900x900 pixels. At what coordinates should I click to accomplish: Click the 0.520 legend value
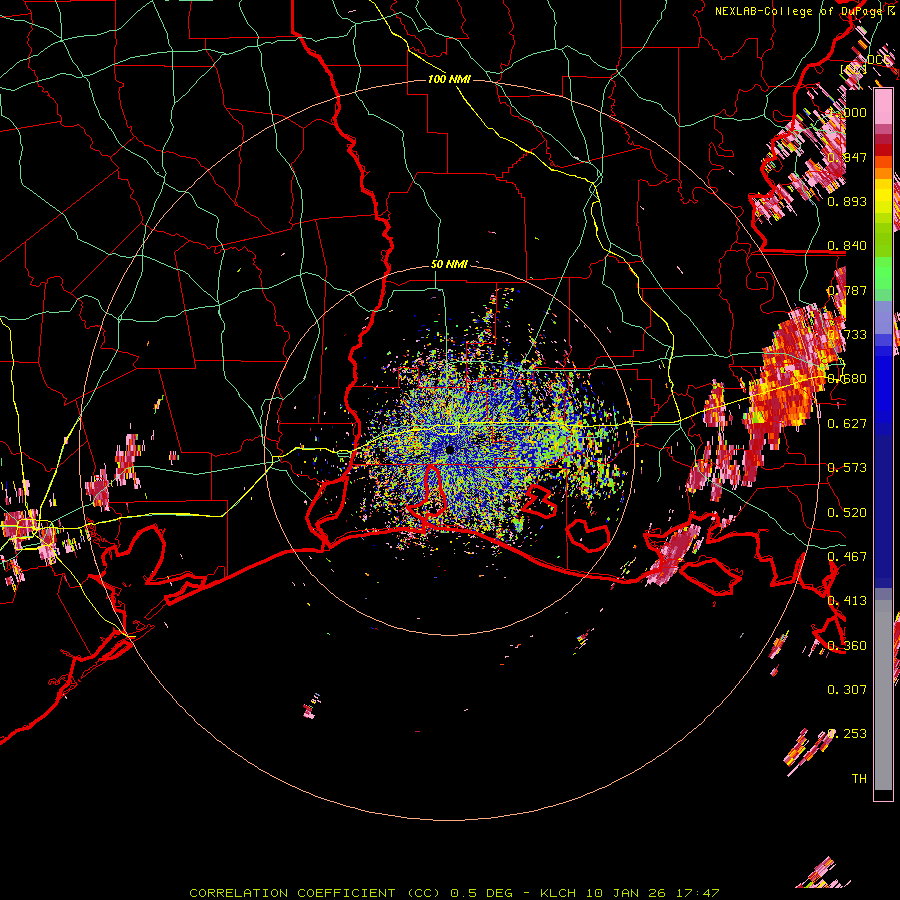tap(847, 512)
